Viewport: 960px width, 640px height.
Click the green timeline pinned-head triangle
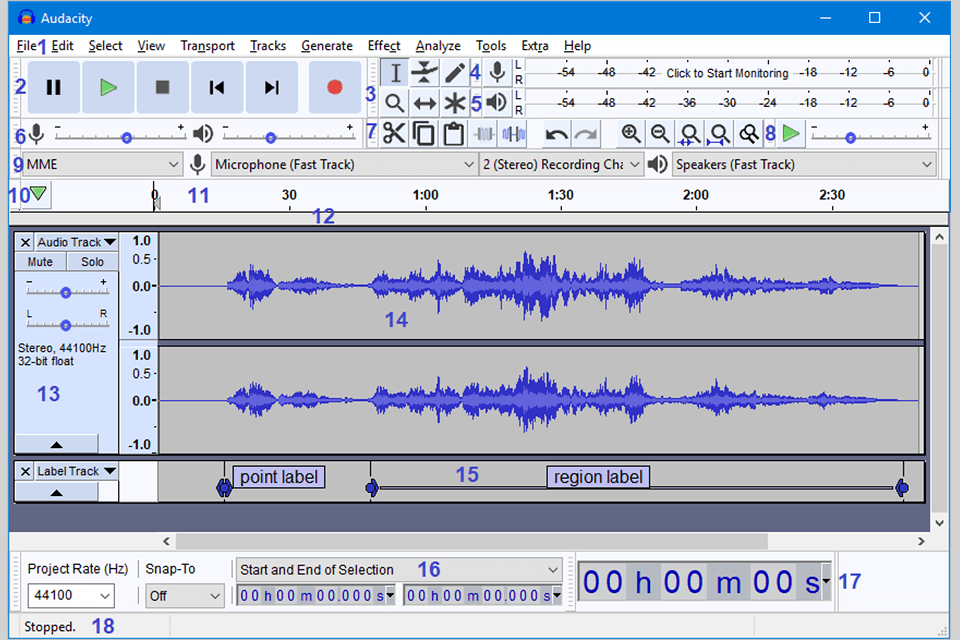coord(38,194)
